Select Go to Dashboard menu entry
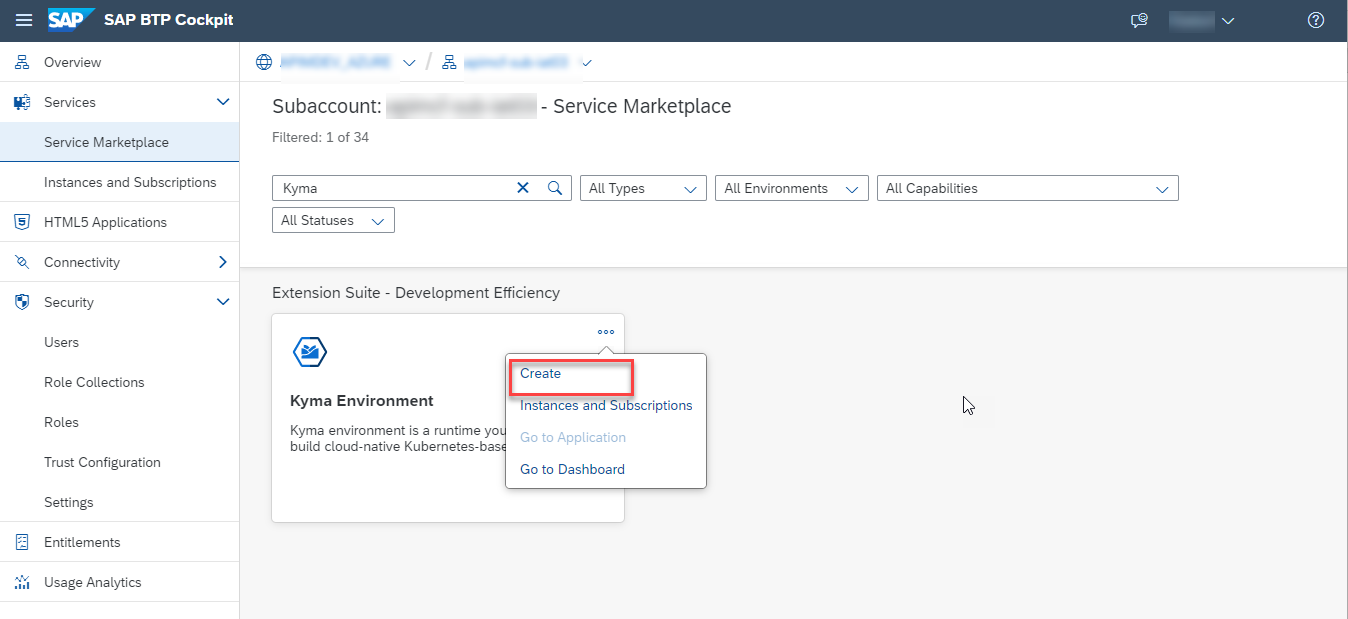Image resolution: width=1348 pixels, height=619 pixels. 572,469
